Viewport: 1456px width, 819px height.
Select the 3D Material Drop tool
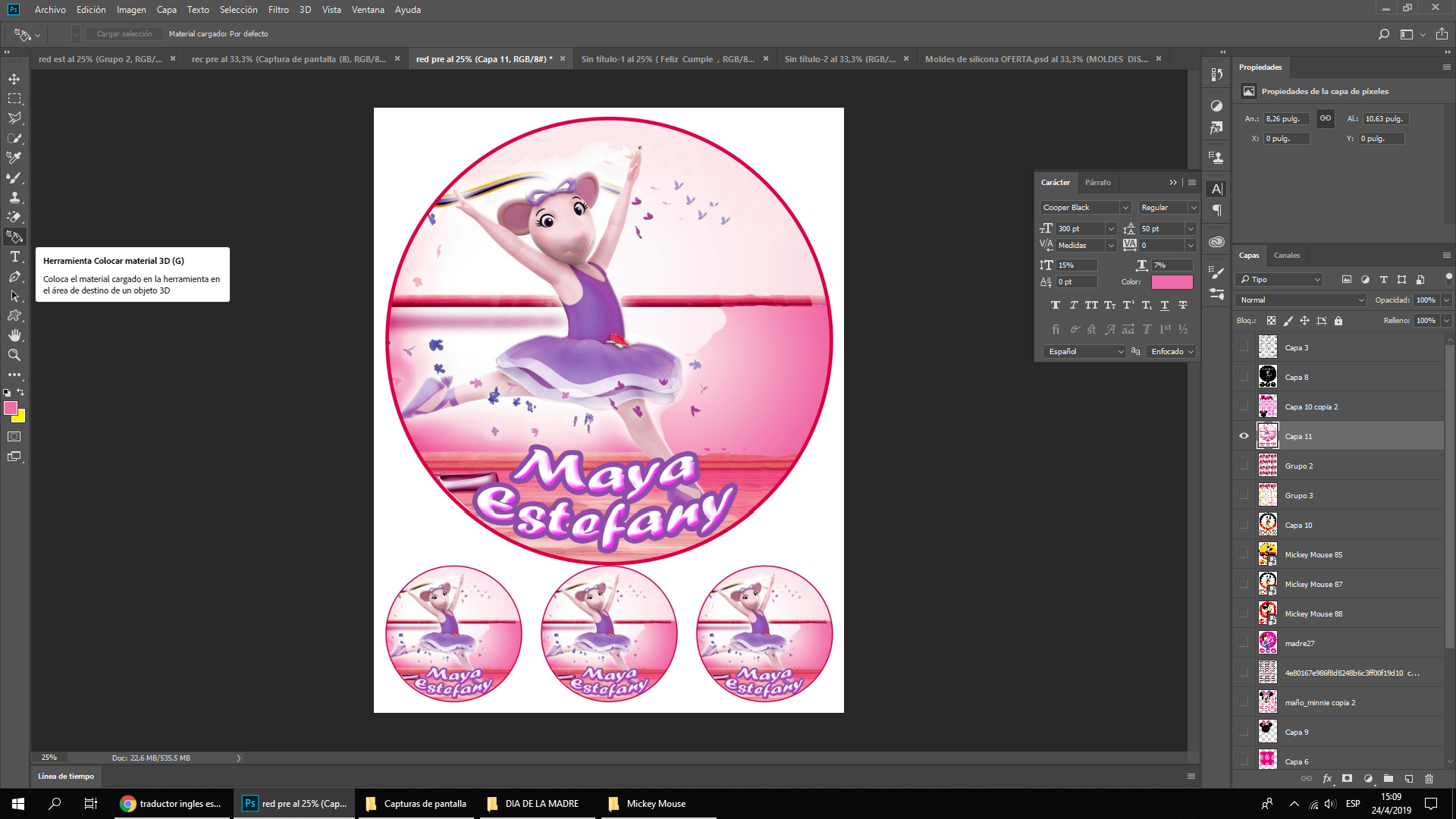[x=14, y=237]
